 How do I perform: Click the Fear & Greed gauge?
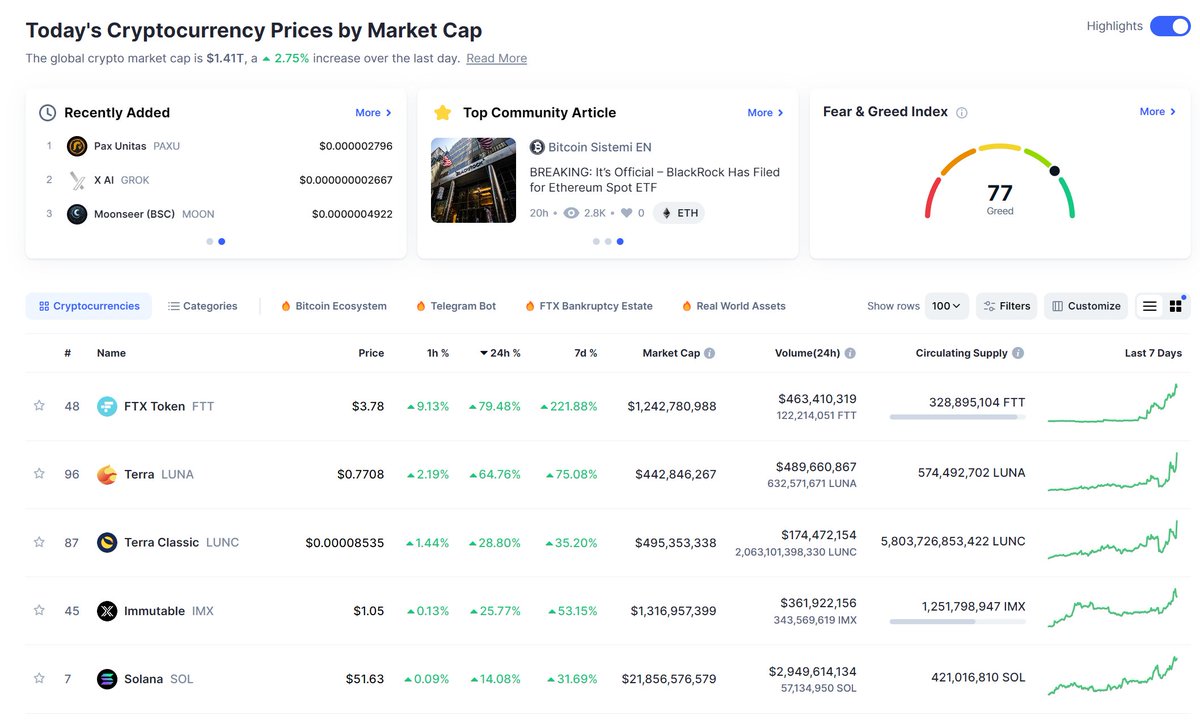(x=1000, y=181)
